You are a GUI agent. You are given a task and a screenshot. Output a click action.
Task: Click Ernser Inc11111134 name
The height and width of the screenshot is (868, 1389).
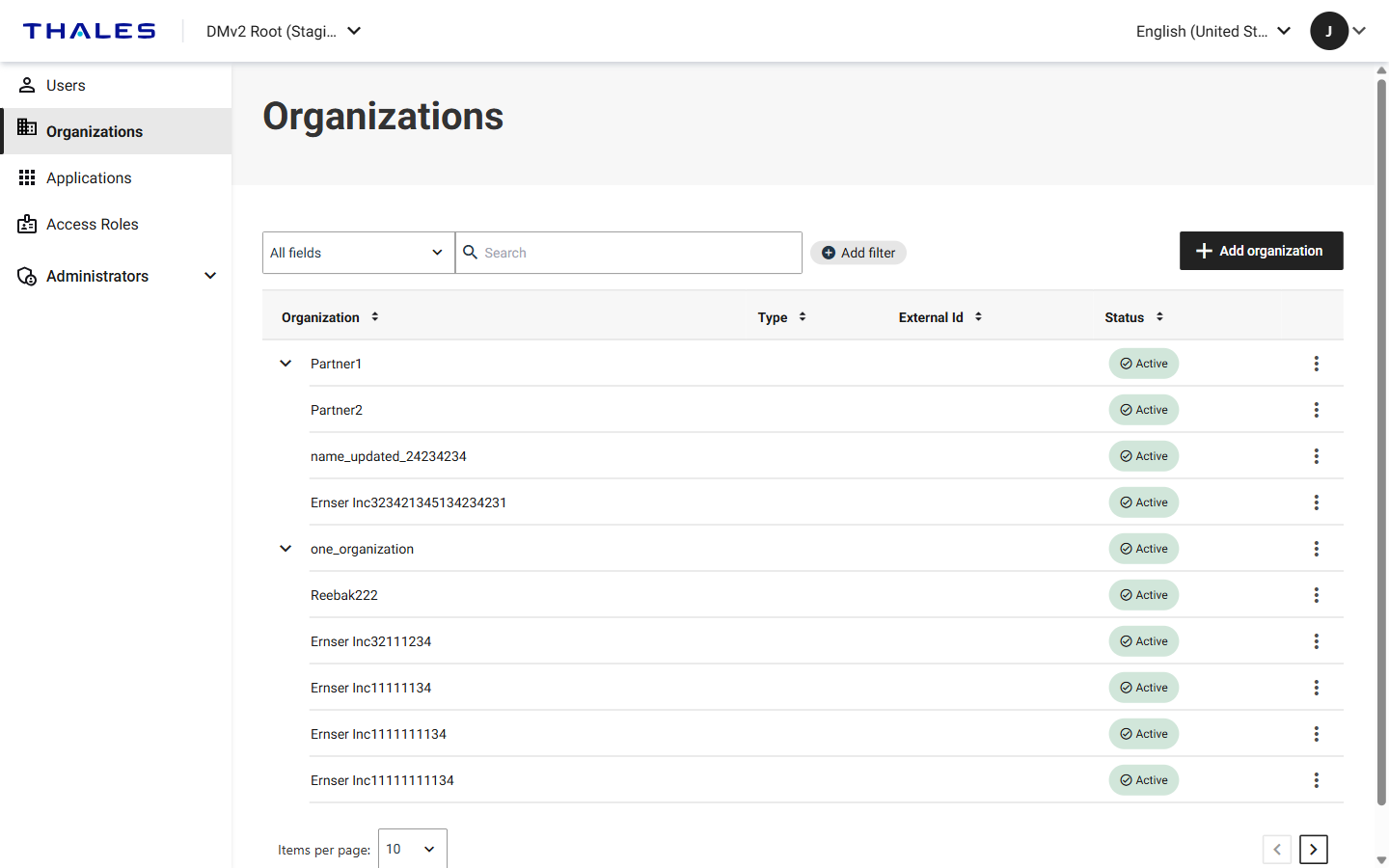click(x=370, y=688)
